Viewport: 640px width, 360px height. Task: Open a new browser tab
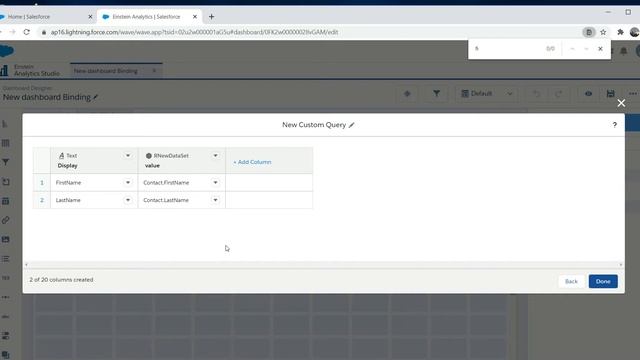pos(211,17)
